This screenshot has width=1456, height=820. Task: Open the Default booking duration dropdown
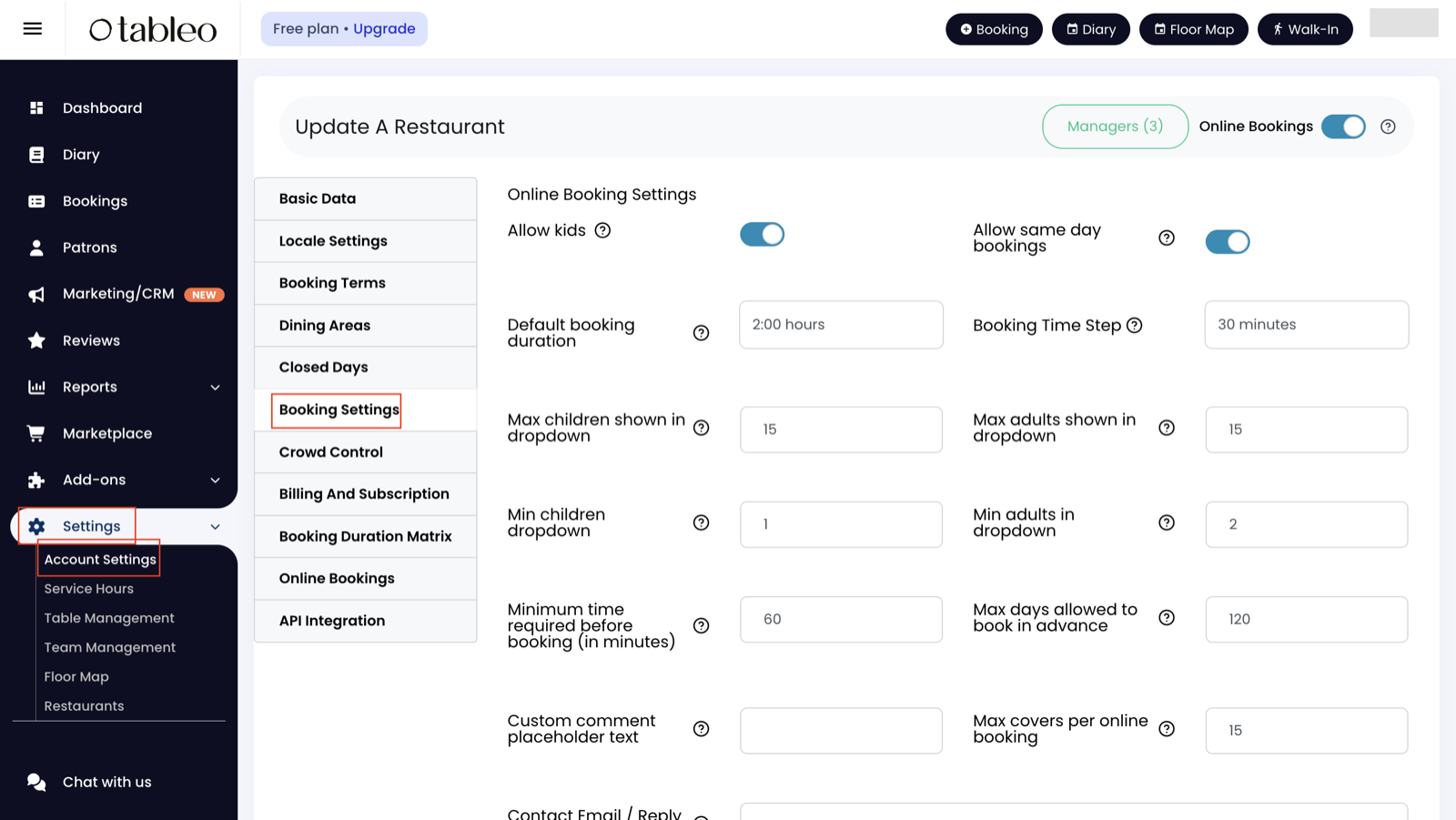point(841,325)
